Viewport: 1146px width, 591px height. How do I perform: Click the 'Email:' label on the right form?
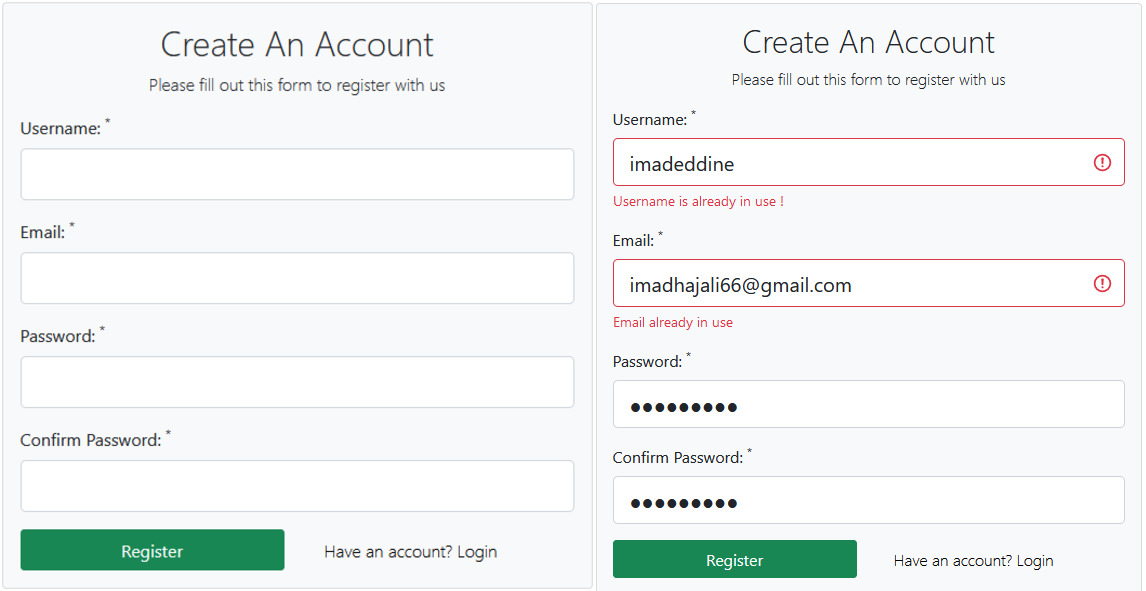(x=630, y=240)
